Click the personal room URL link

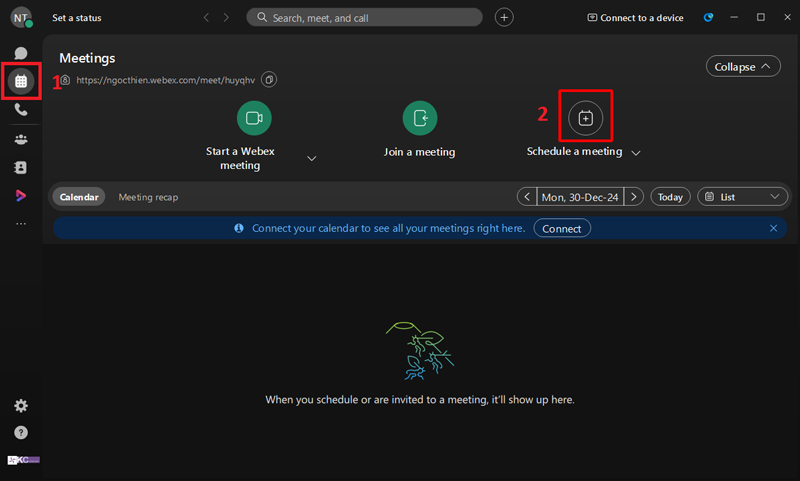coord(165,80)
